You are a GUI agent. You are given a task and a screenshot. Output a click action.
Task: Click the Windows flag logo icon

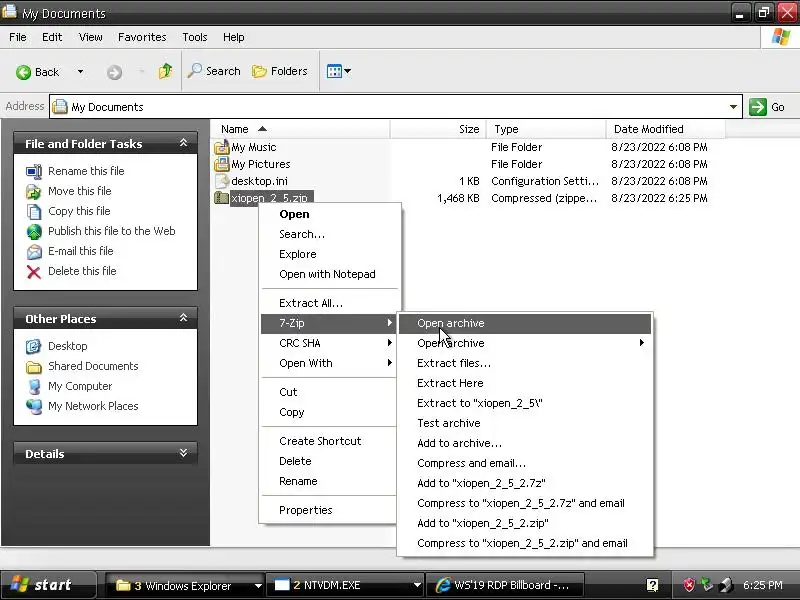pos(781,37)
